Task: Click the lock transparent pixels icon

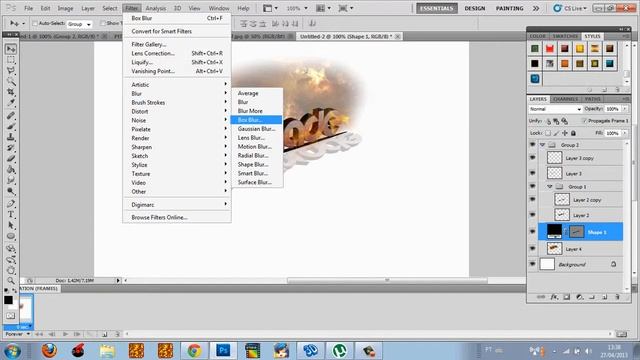Action: click(548, 133)
